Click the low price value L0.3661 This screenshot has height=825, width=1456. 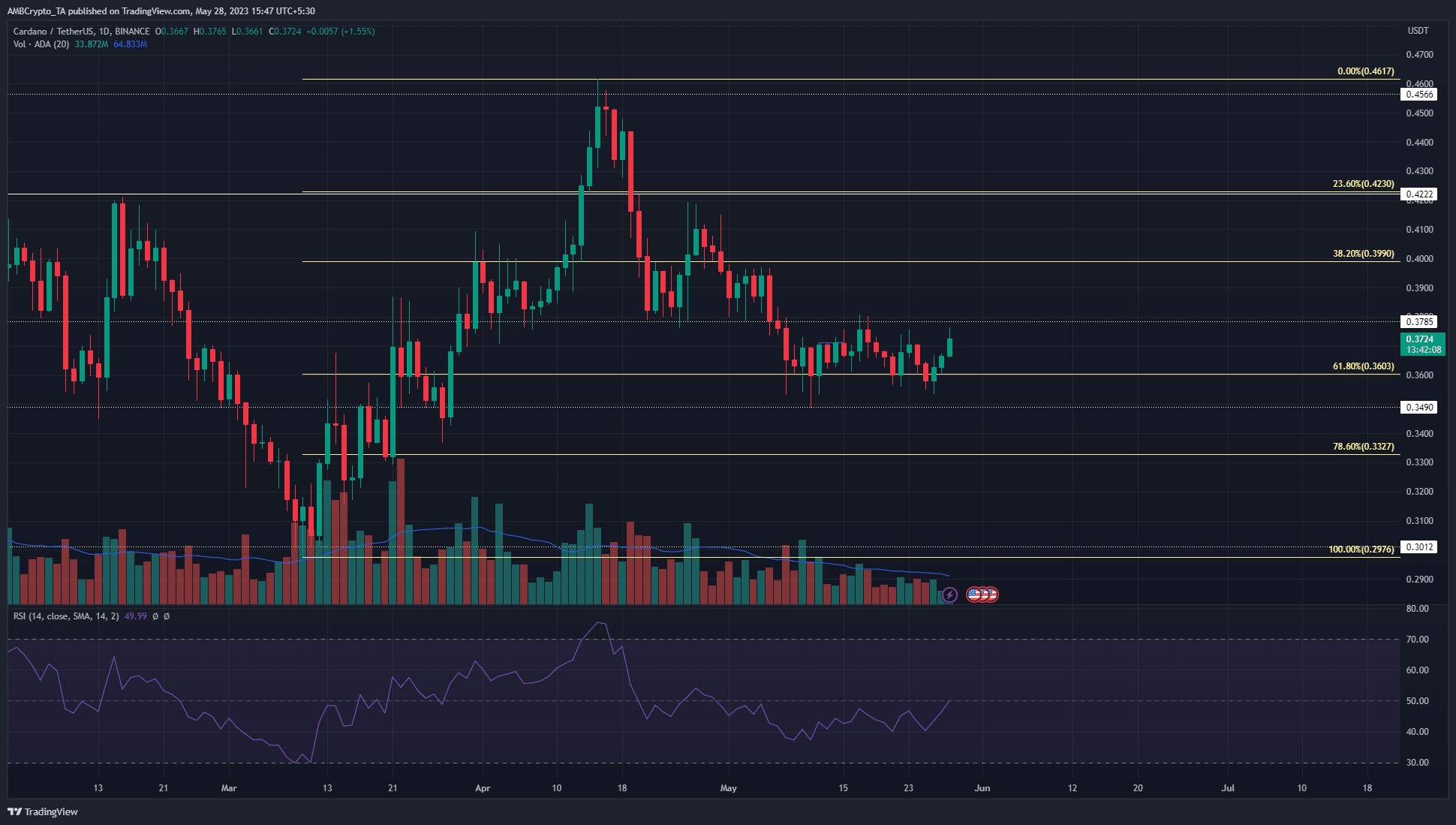click(x=247, y=32)
